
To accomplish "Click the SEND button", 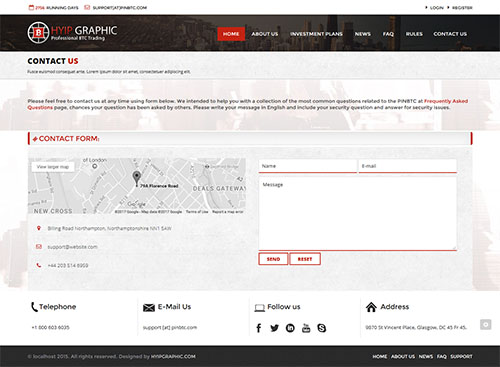I will pos(273,259).
